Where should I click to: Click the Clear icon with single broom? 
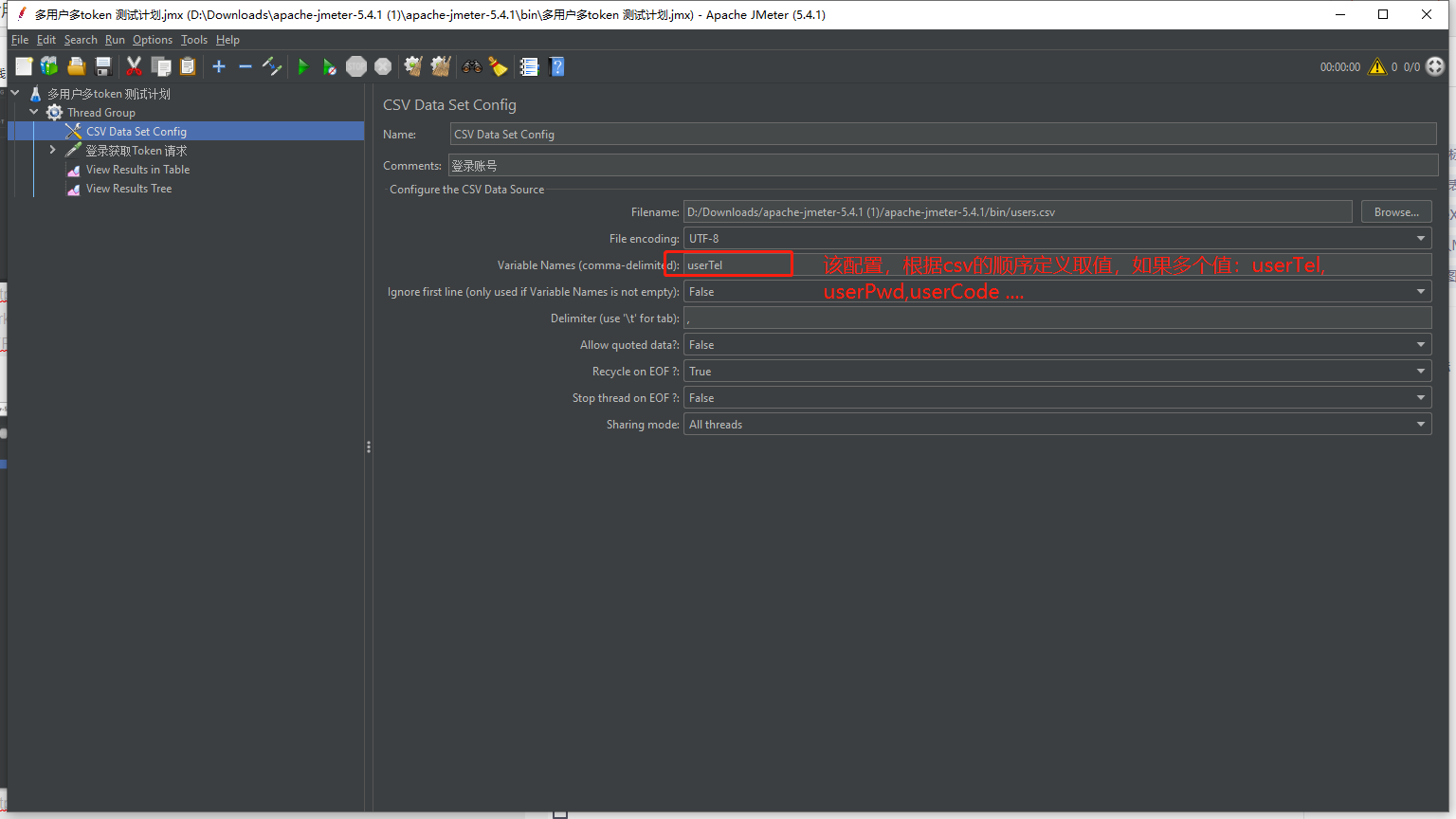[413, 66]
